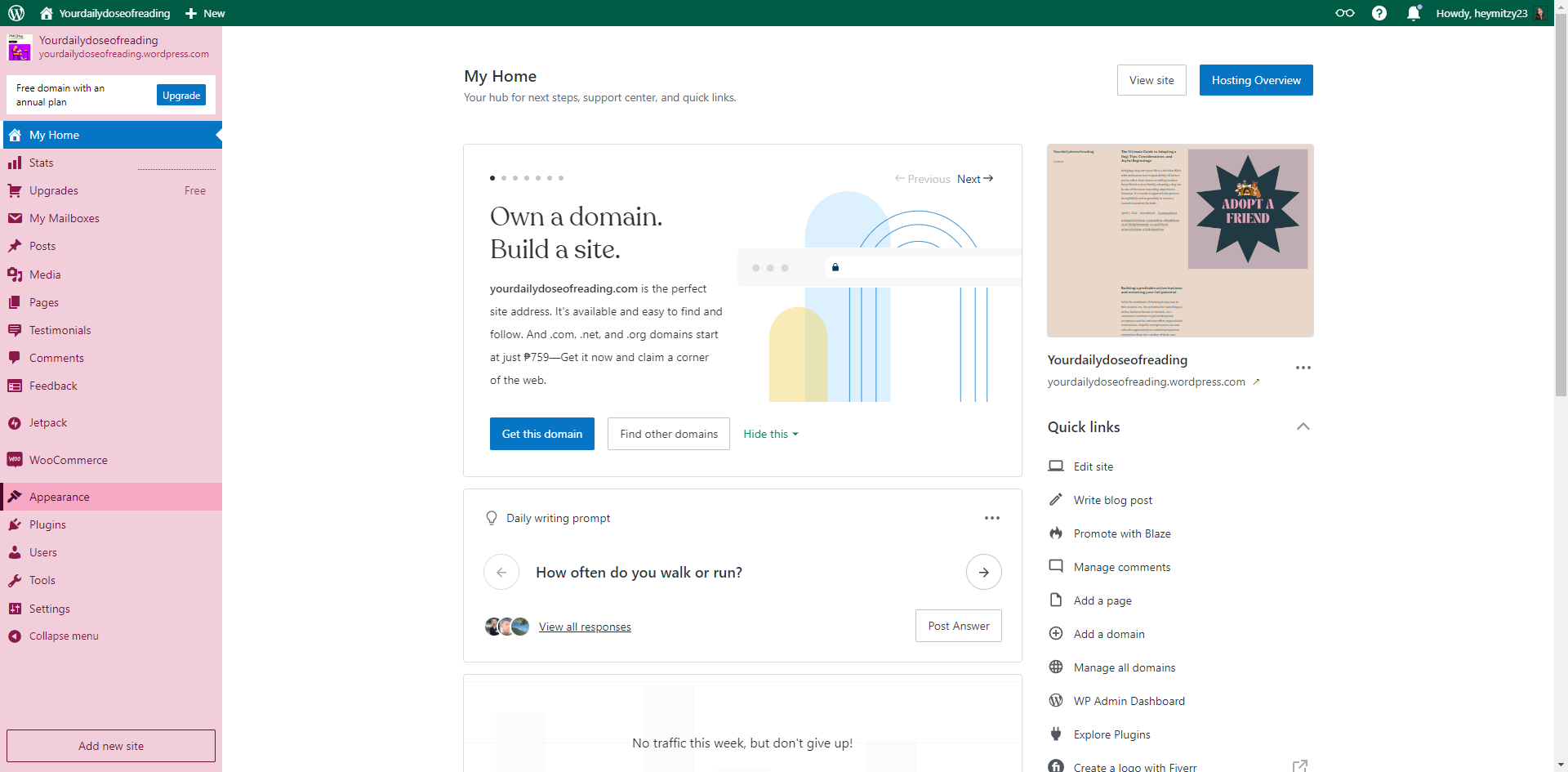The height and width of the screenshot is (772, 1568).
Task: Click the user avatar beside Howdy, heymitzy23
Action: pyautogui.click(x=1540, y=13)
